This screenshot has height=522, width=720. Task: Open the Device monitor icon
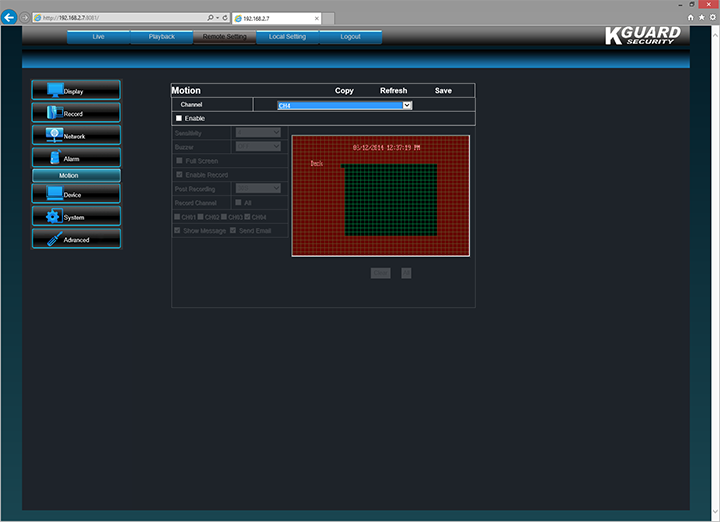54,194
